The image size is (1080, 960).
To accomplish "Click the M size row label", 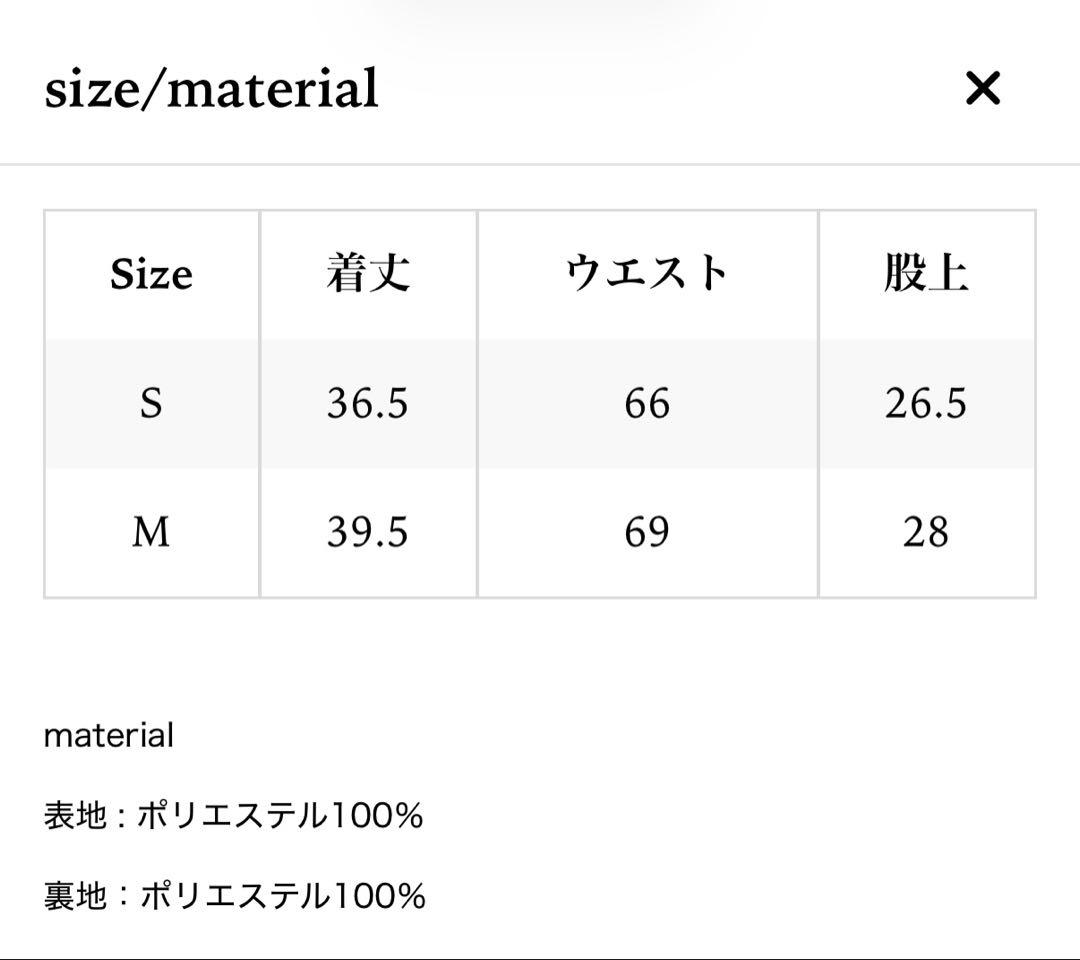I will pos(151,533).
